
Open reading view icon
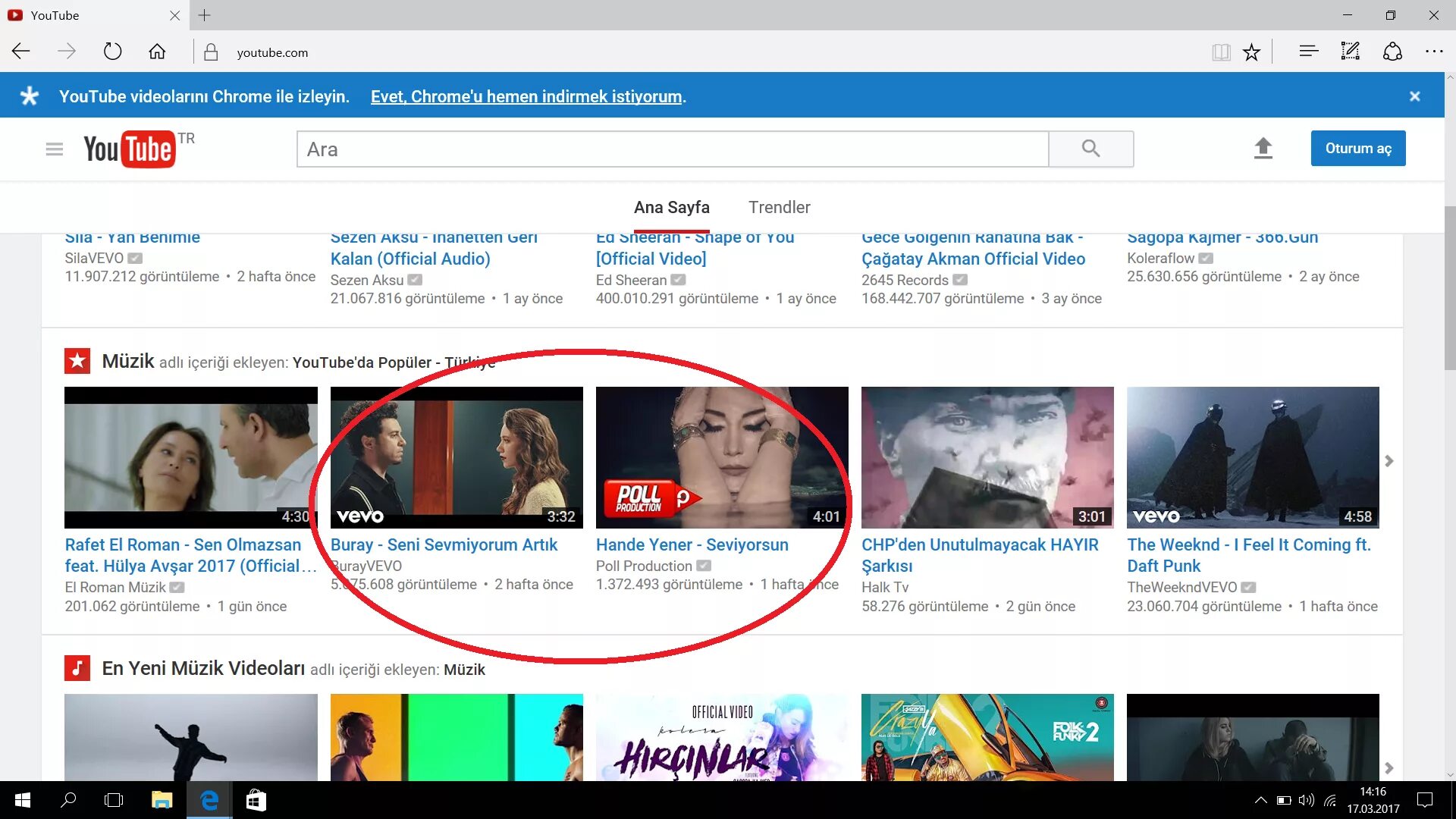pyautogui.click(x=1220, y=52)
